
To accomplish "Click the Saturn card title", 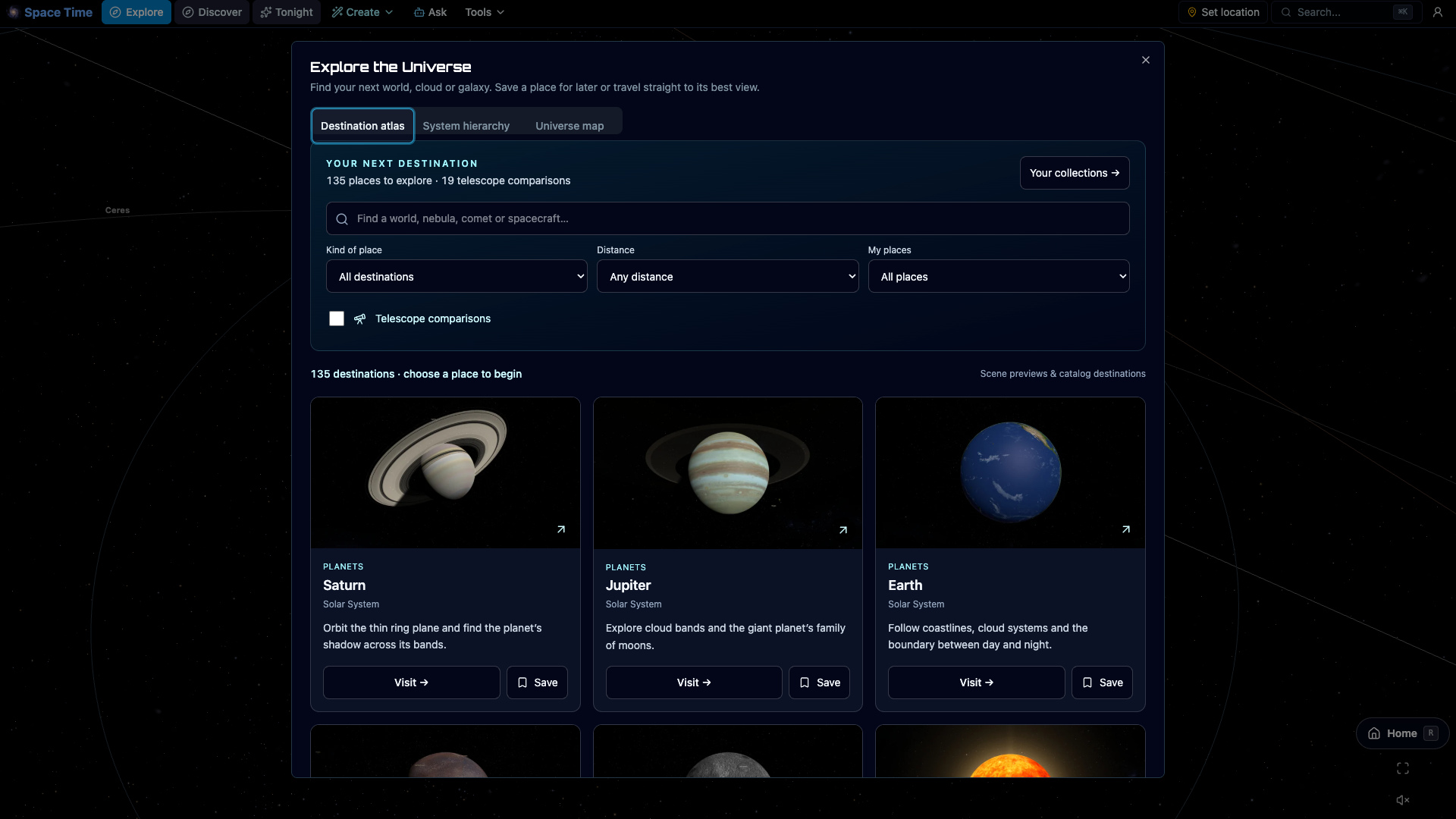I will (x=344, y=585).
